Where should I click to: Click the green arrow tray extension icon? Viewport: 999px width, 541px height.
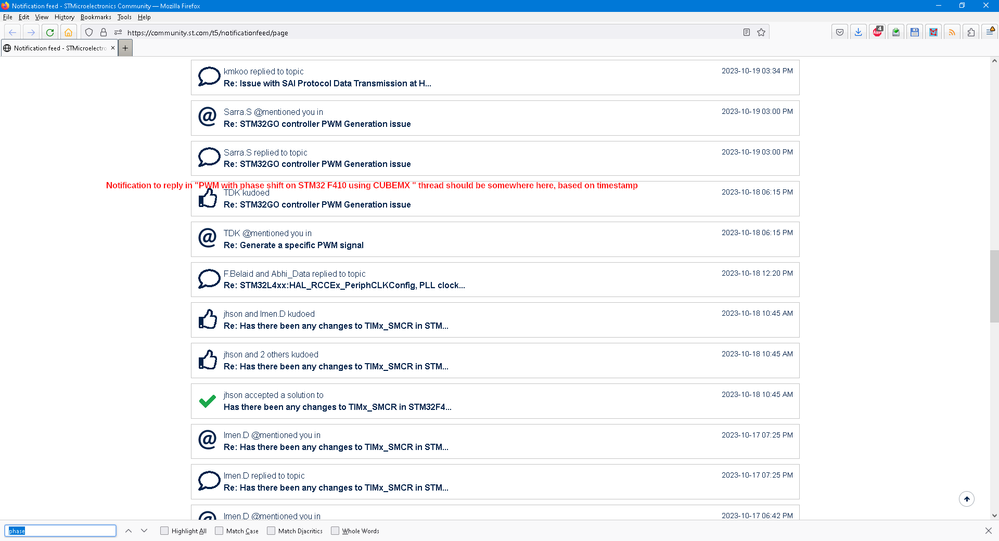point(896,32)
